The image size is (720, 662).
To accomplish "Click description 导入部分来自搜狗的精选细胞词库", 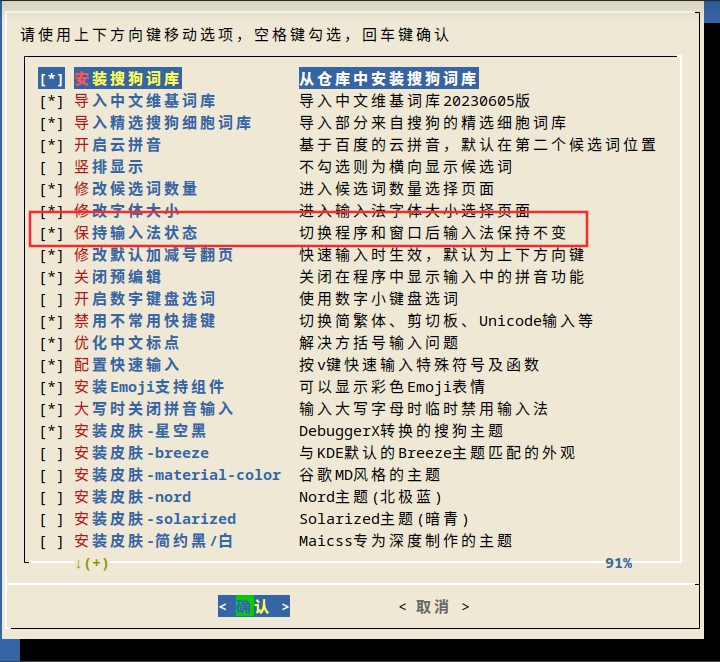I will coord(433,123).
